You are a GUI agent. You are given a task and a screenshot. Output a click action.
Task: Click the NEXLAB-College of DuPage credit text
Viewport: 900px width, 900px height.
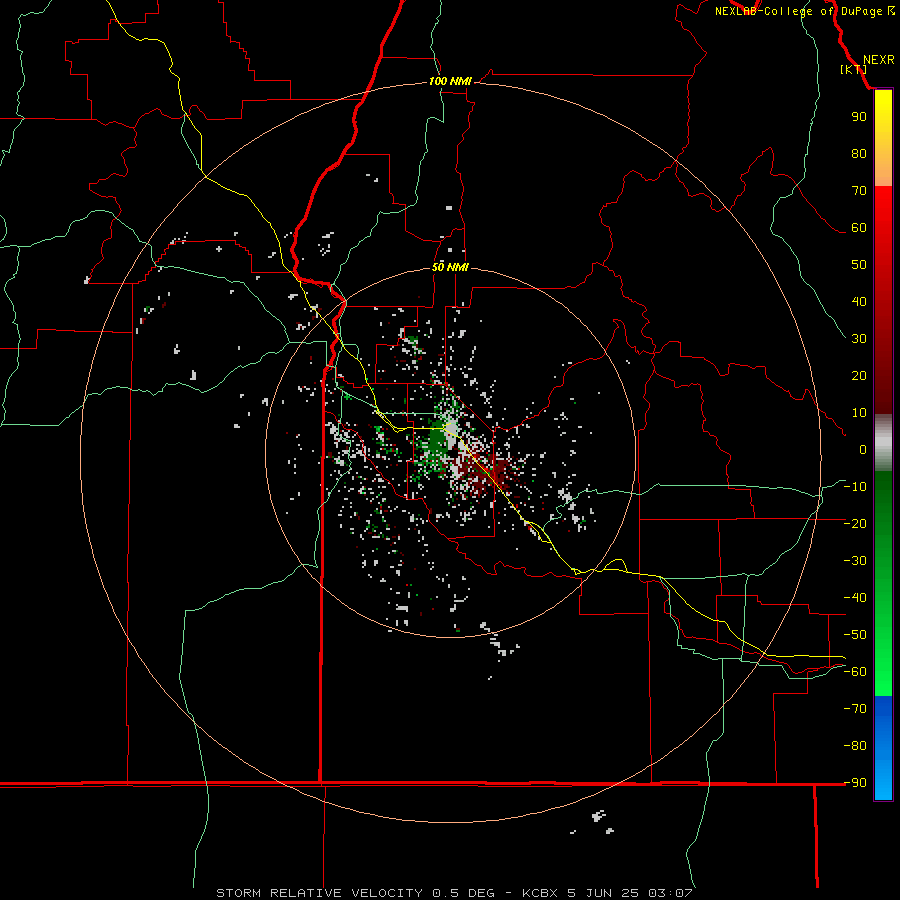coord(805,11)
